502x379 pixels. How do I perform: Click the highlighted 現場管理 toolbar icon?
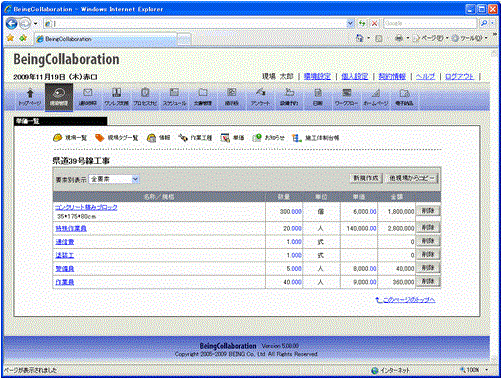tap(59, 97)
